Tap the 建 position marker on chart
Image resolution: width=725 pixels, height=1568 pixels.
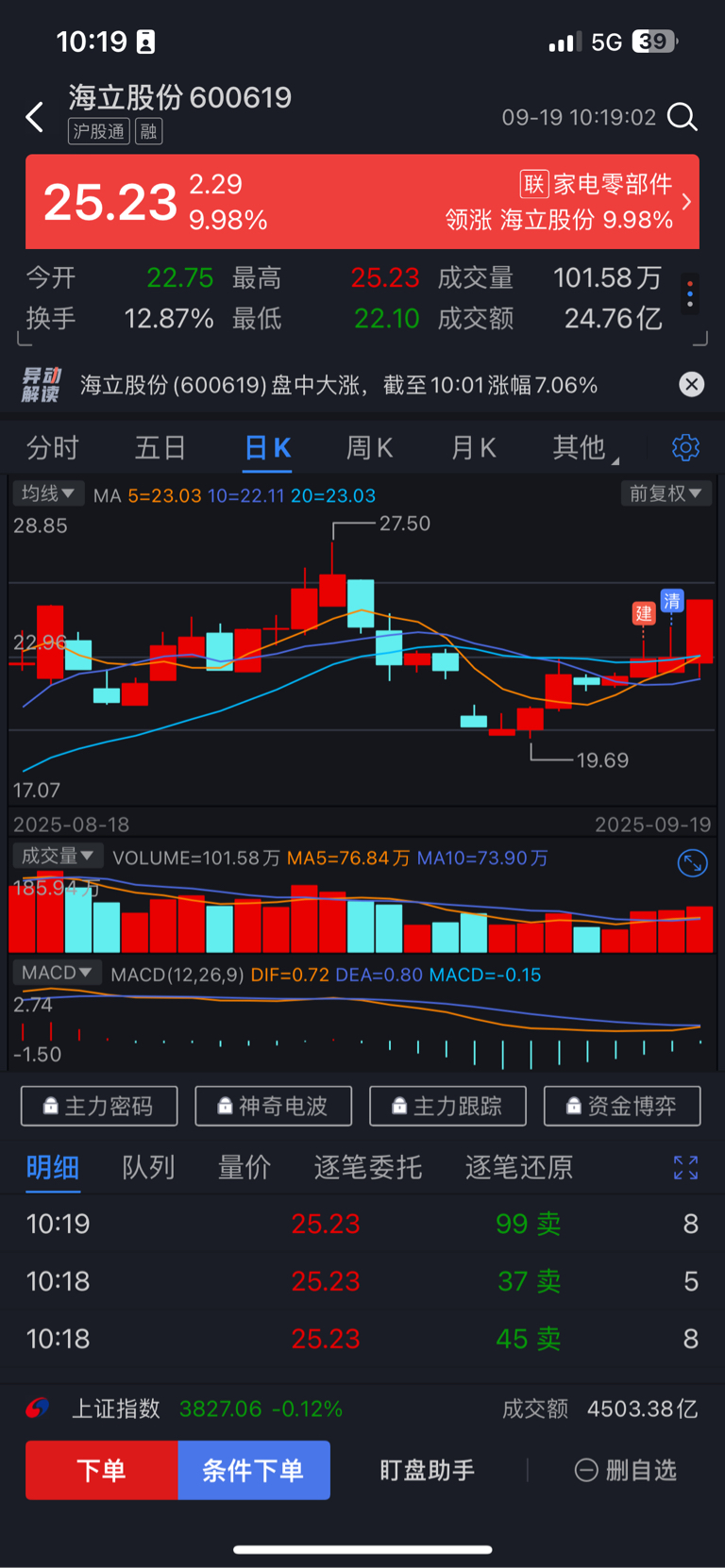coord(643,613)
